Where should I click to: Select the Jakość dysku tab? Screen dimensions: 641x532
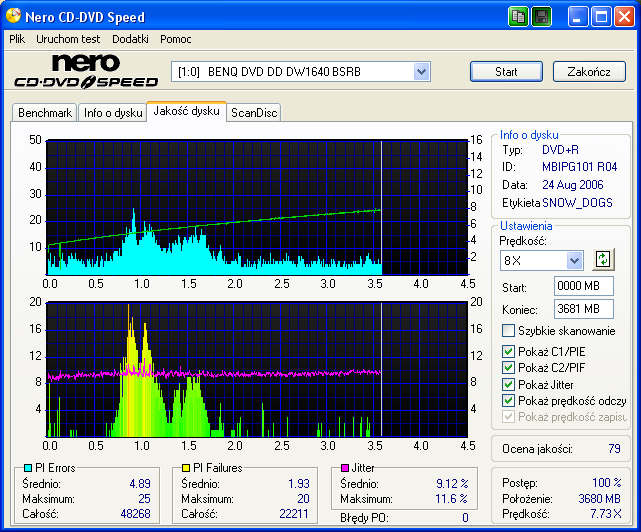tap(186, 111)
